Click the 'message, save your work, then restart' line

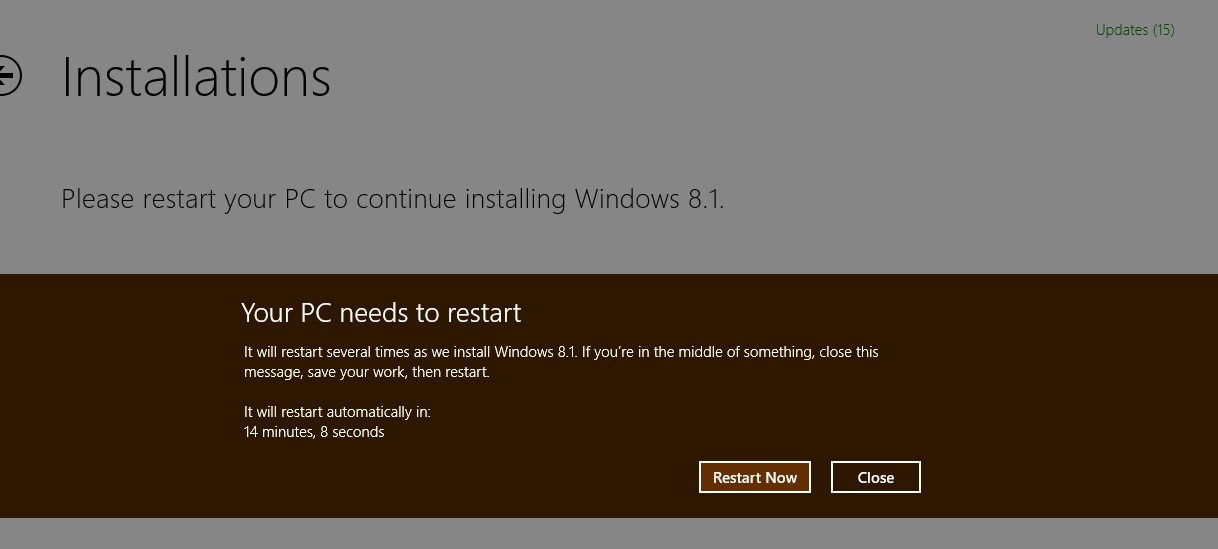tap(367, 372)
